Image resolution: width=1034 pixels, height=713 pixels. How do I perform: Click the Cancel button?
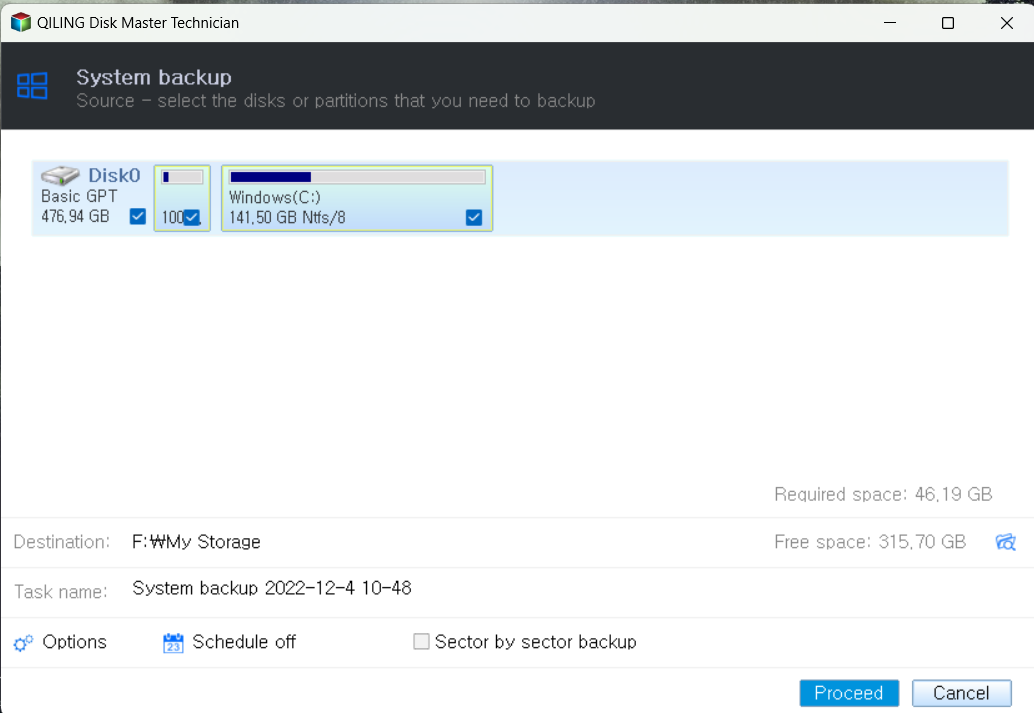point(961,693)
